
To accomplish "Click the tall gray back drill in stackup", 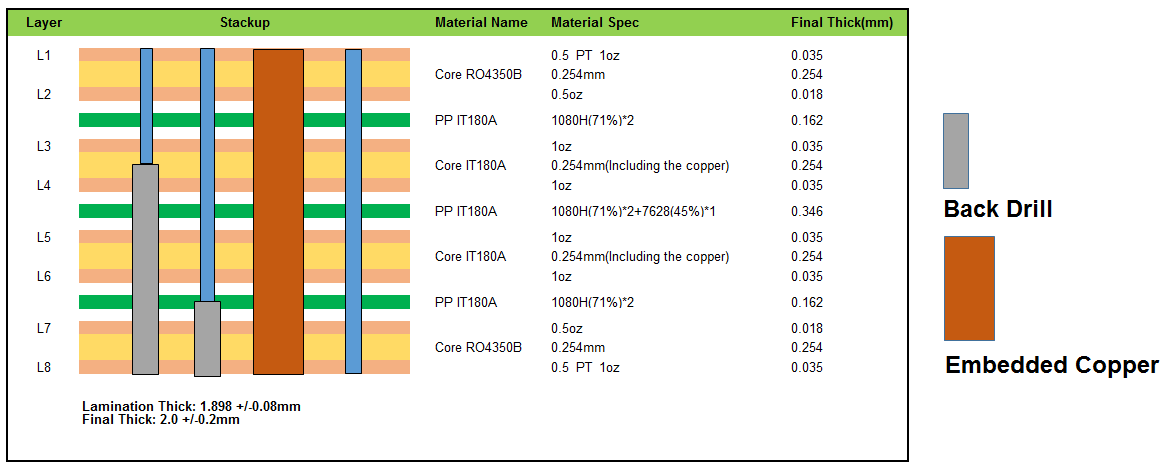I will (145, 268).
